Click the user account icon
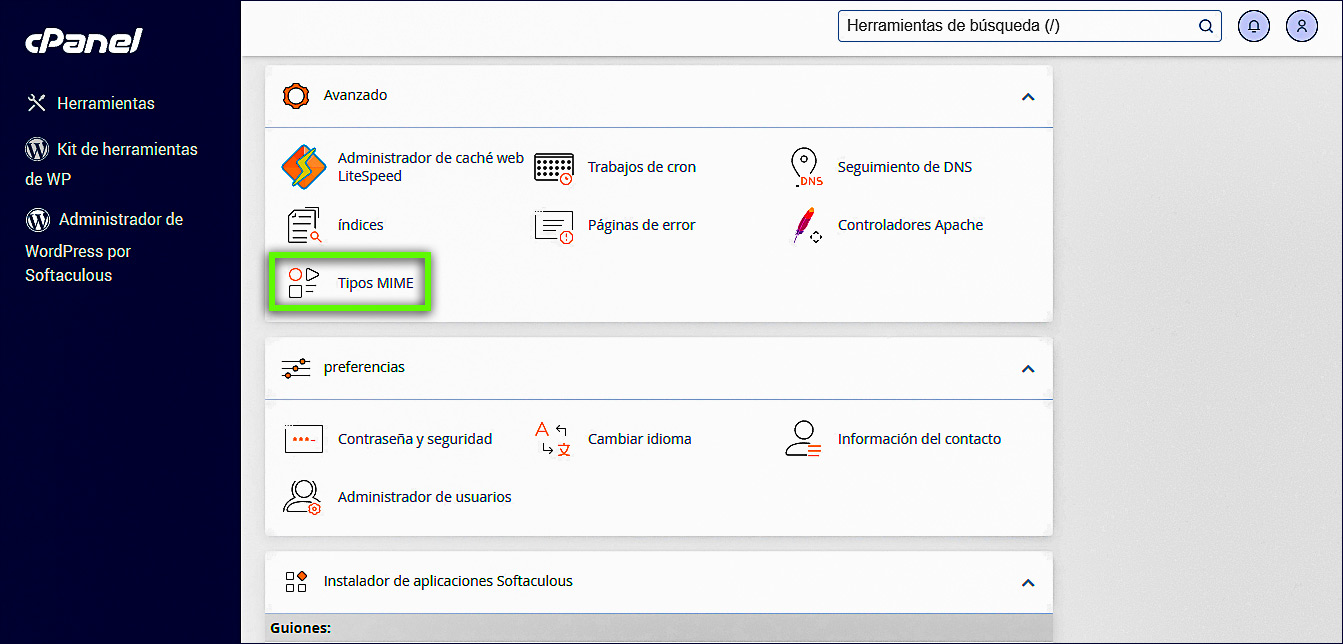The width and height of the screenshot is (1343, 644). pos(1301,25)
